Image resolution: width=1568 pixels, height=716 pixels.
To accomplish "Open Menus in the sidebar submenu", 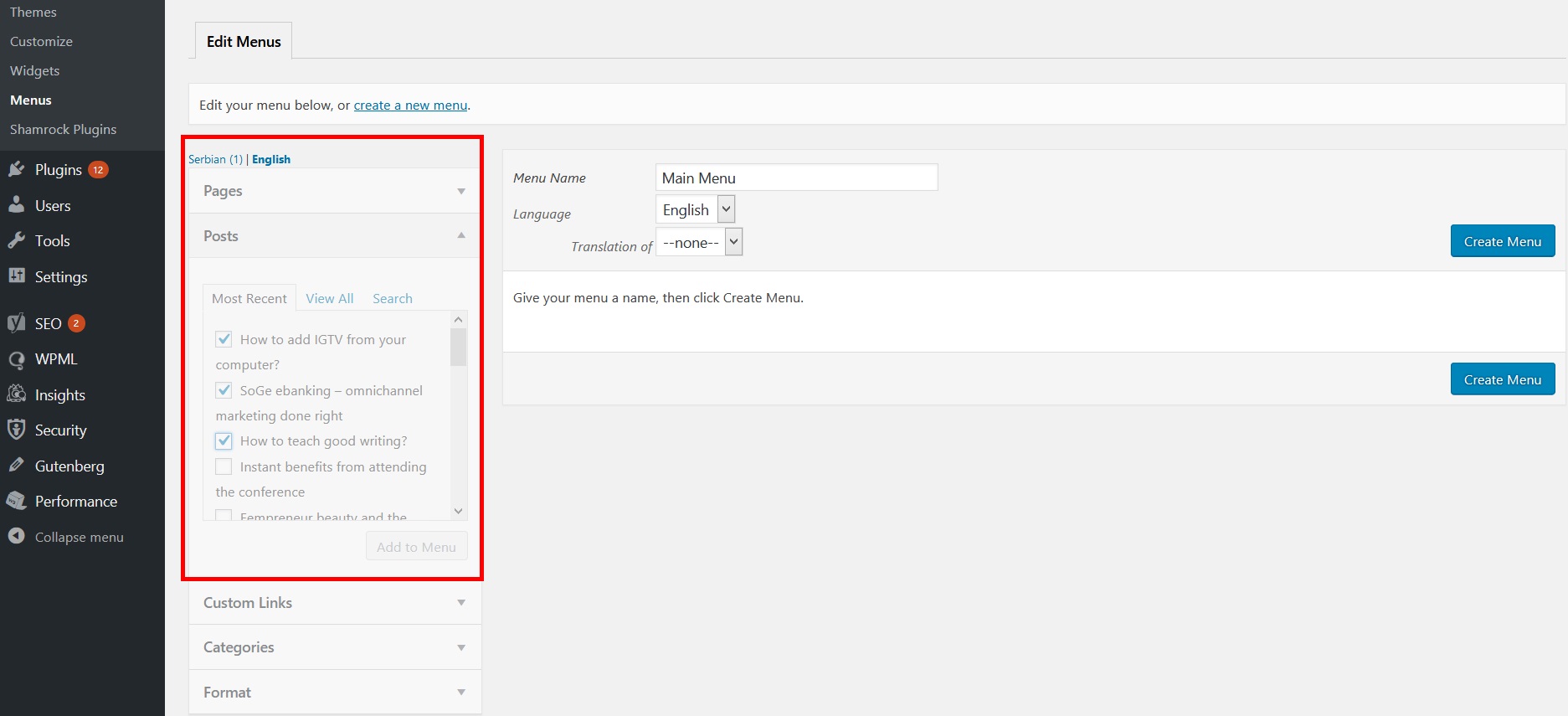I will coord(31,100).
